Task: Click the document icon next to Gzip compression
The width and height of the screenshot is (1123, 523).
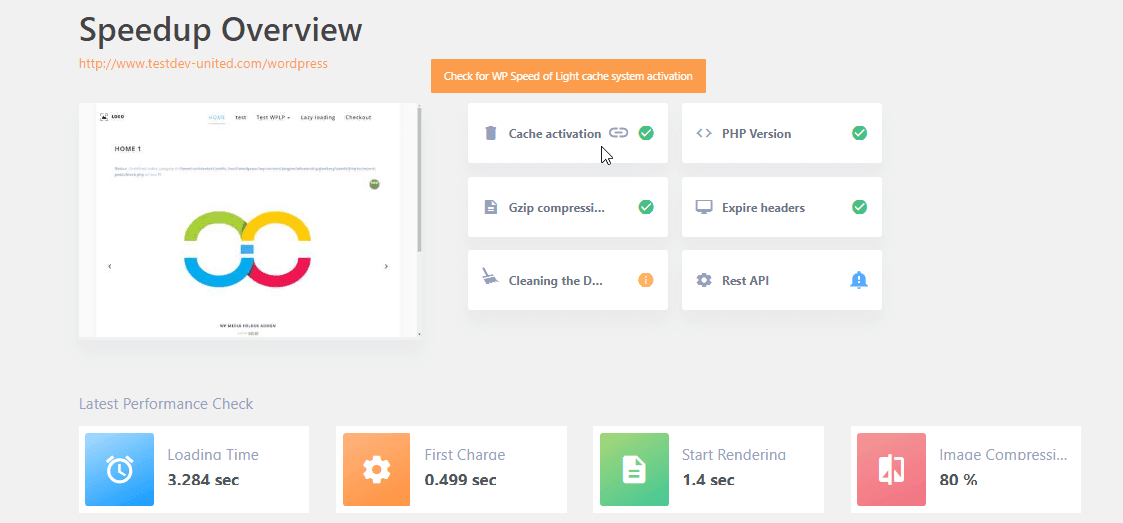Action: click(x=490, y=207)
